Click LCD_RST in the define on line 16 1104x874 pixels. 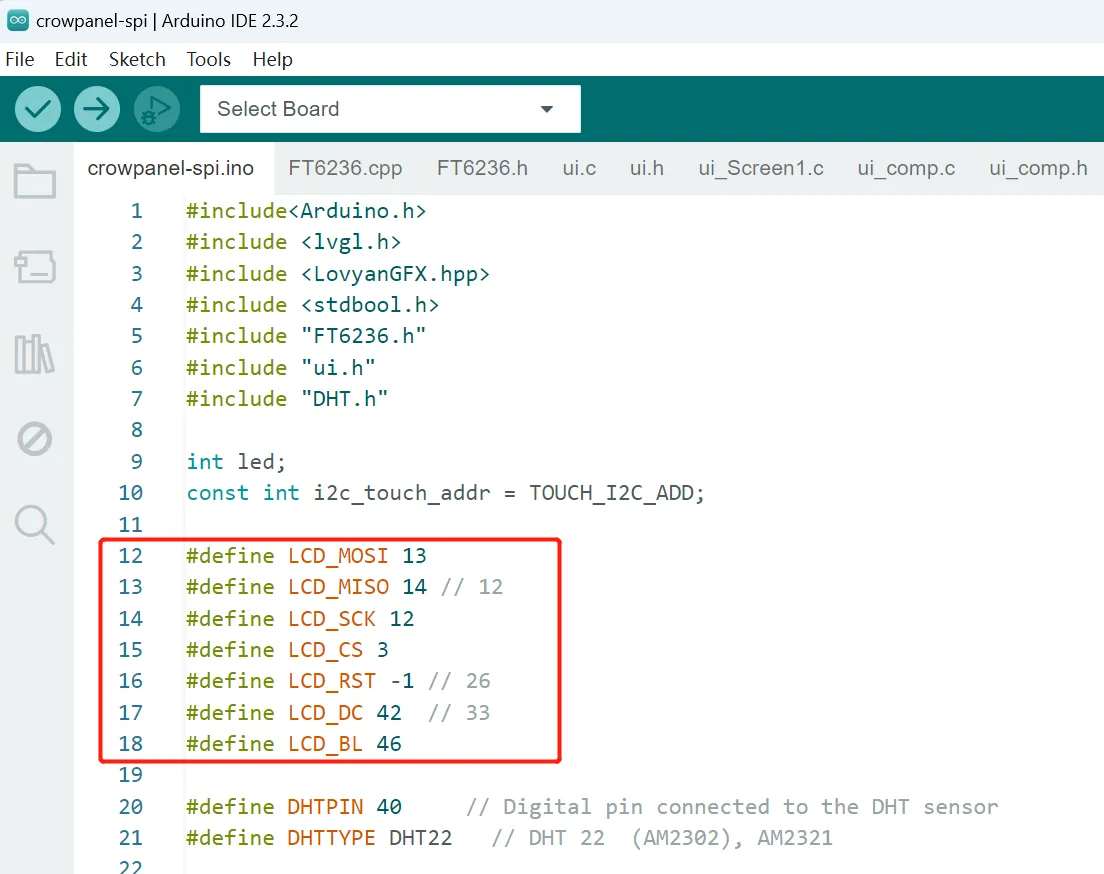[x=332, y=681]
